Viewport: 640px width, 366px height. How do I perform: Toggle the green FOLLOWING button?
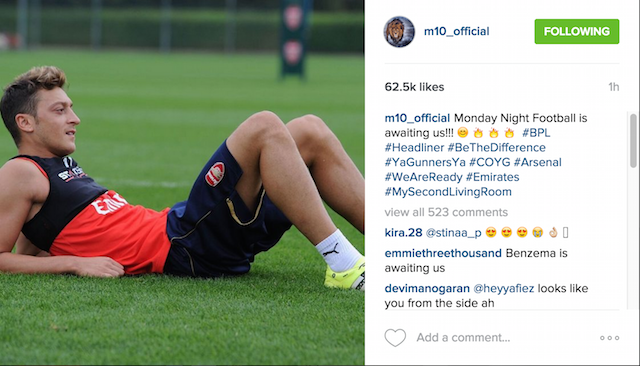577,31
